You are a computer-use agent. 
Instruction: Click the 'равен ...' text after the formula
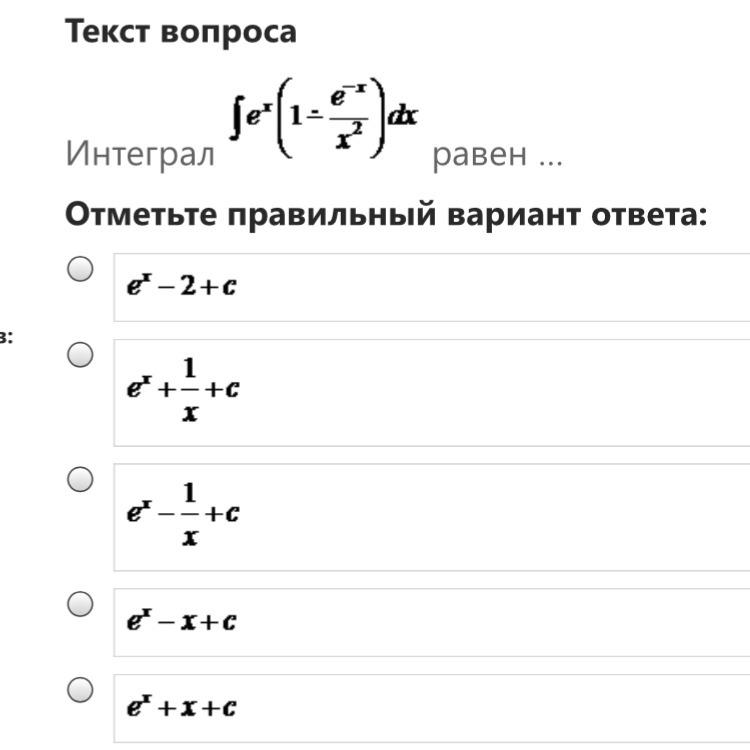coord(497,156)
